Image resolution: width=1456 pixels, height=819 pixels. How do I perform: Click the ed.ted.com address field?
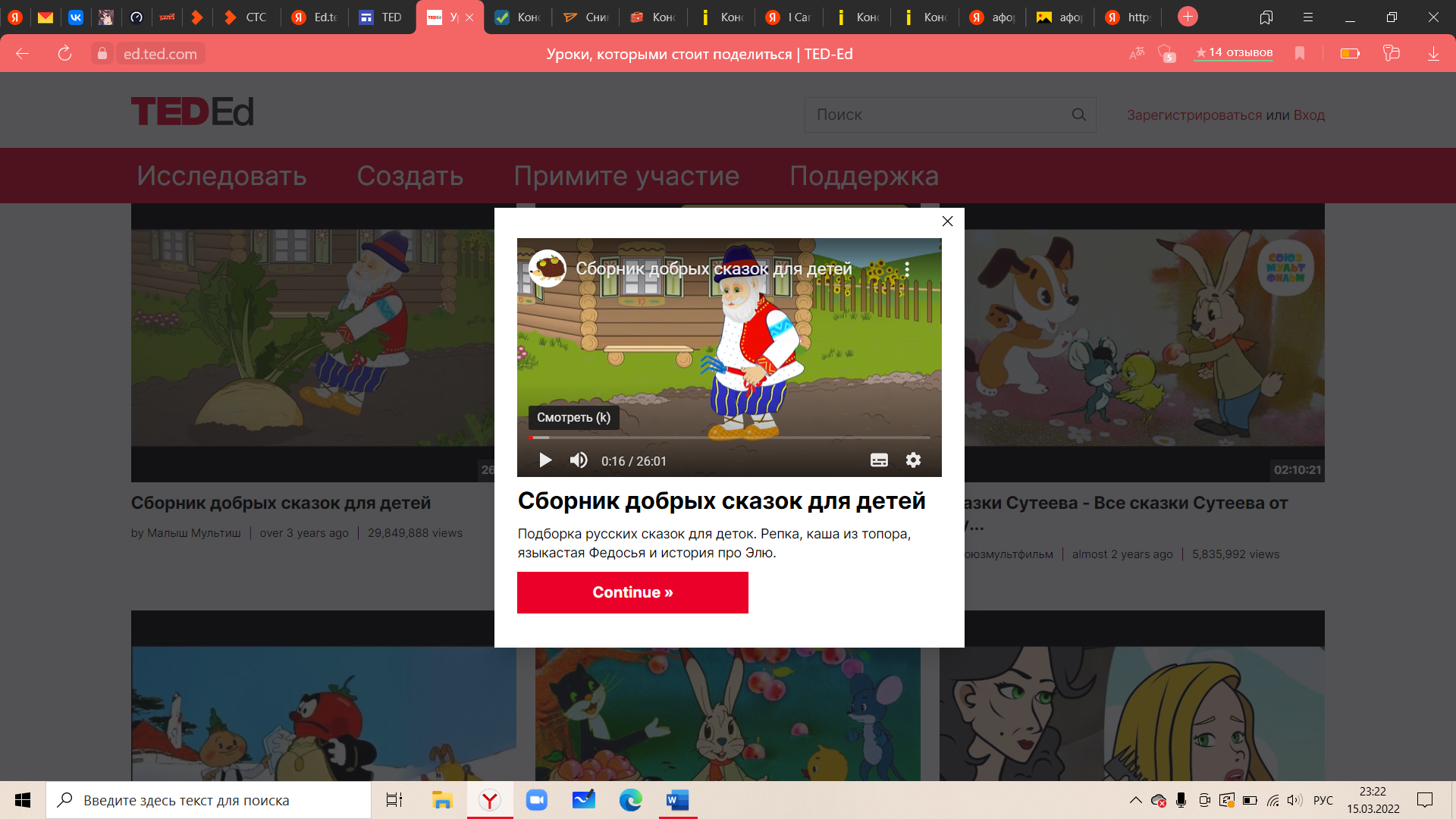click(160, 53)
